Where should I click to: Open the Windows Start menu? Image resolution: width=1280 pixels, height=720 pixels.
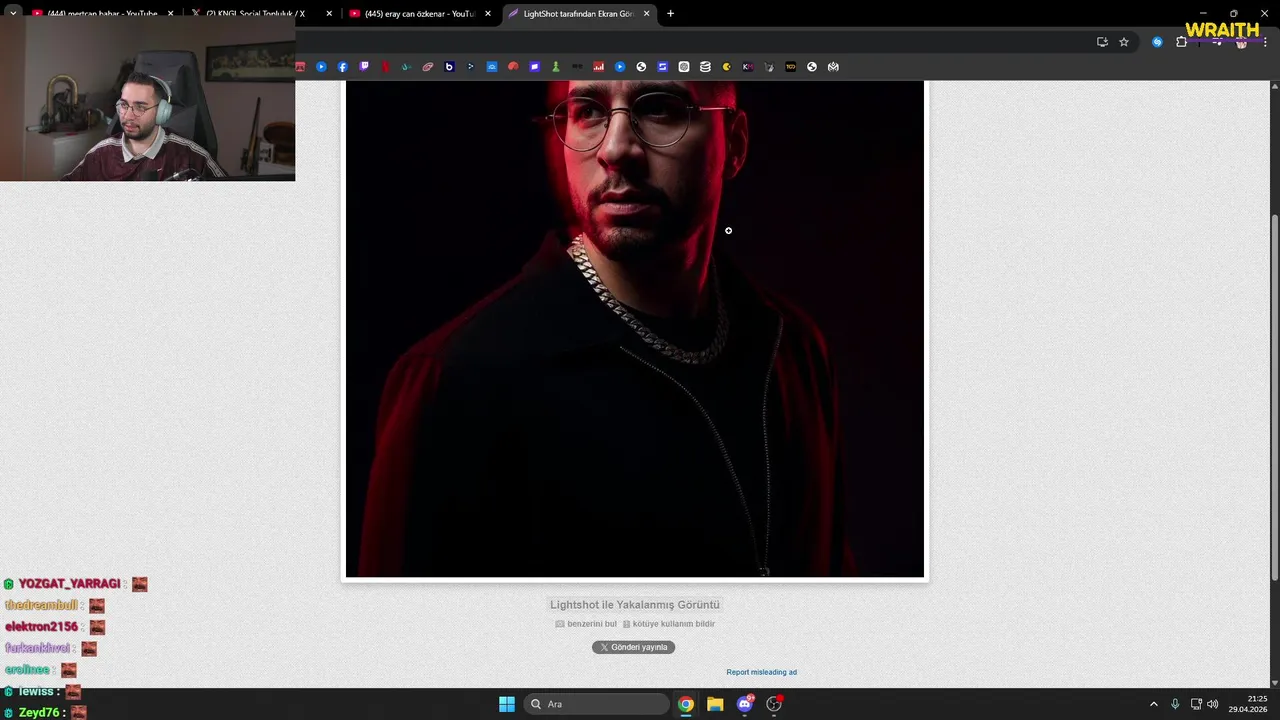(507, 704)
